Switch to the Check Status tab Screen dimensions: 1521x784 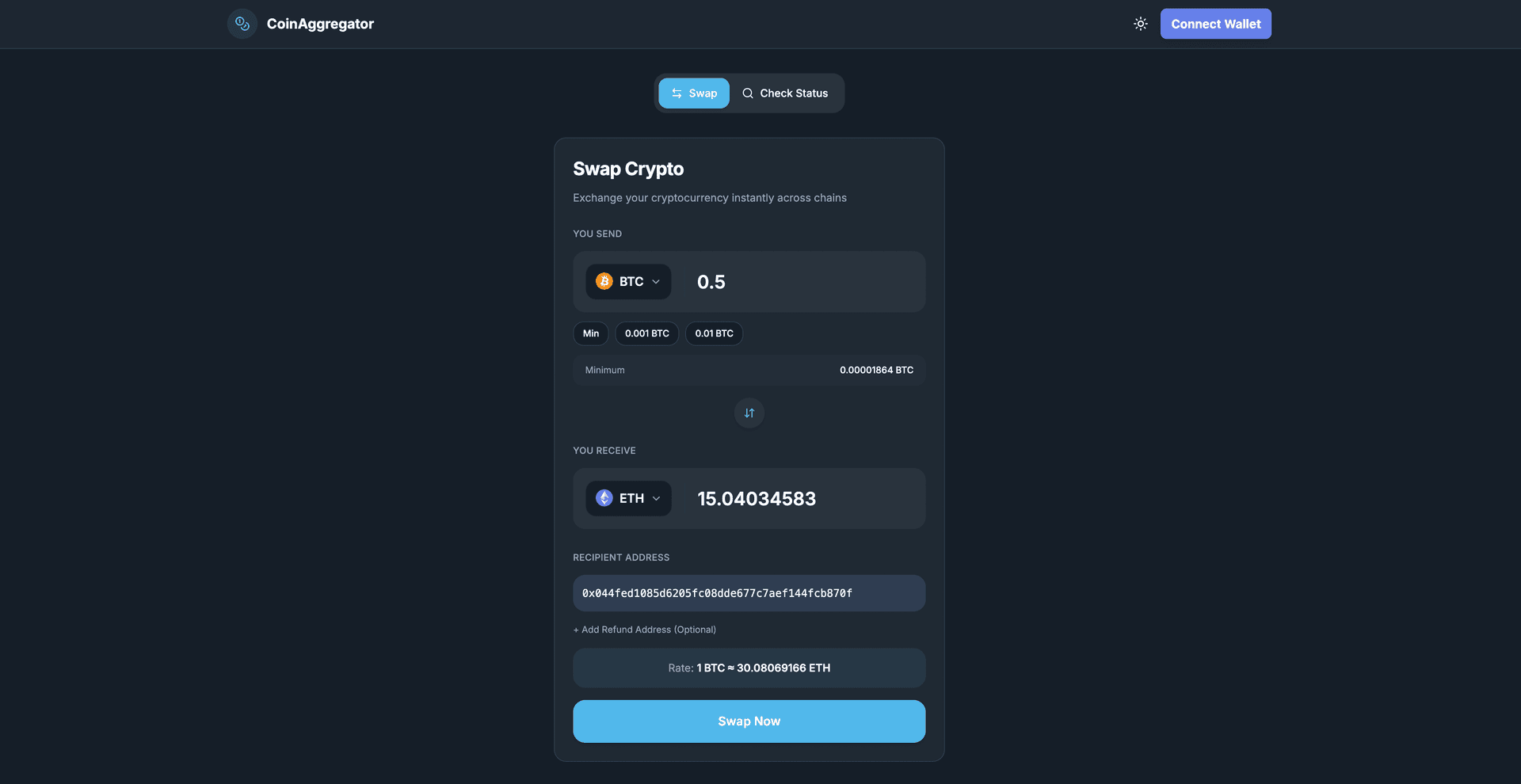point(785,93)
